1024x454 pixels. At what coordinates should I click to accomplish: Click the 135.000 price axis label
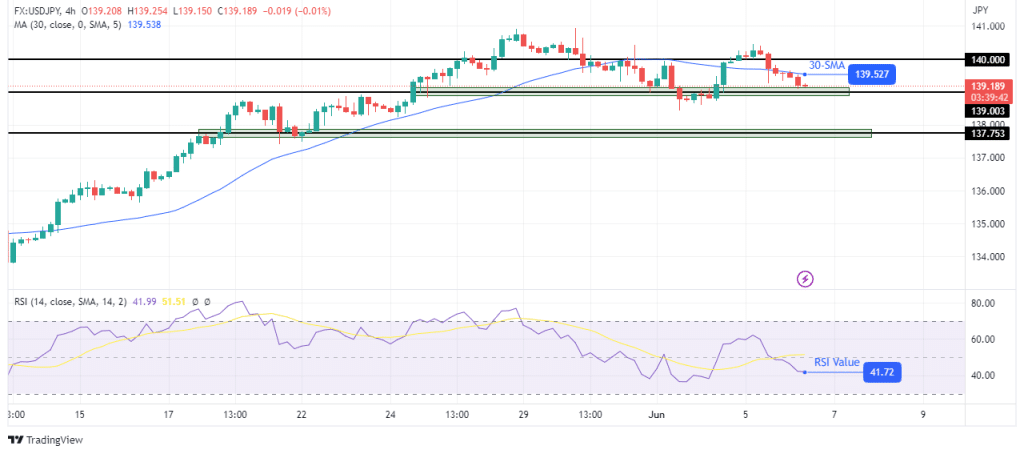987,224
